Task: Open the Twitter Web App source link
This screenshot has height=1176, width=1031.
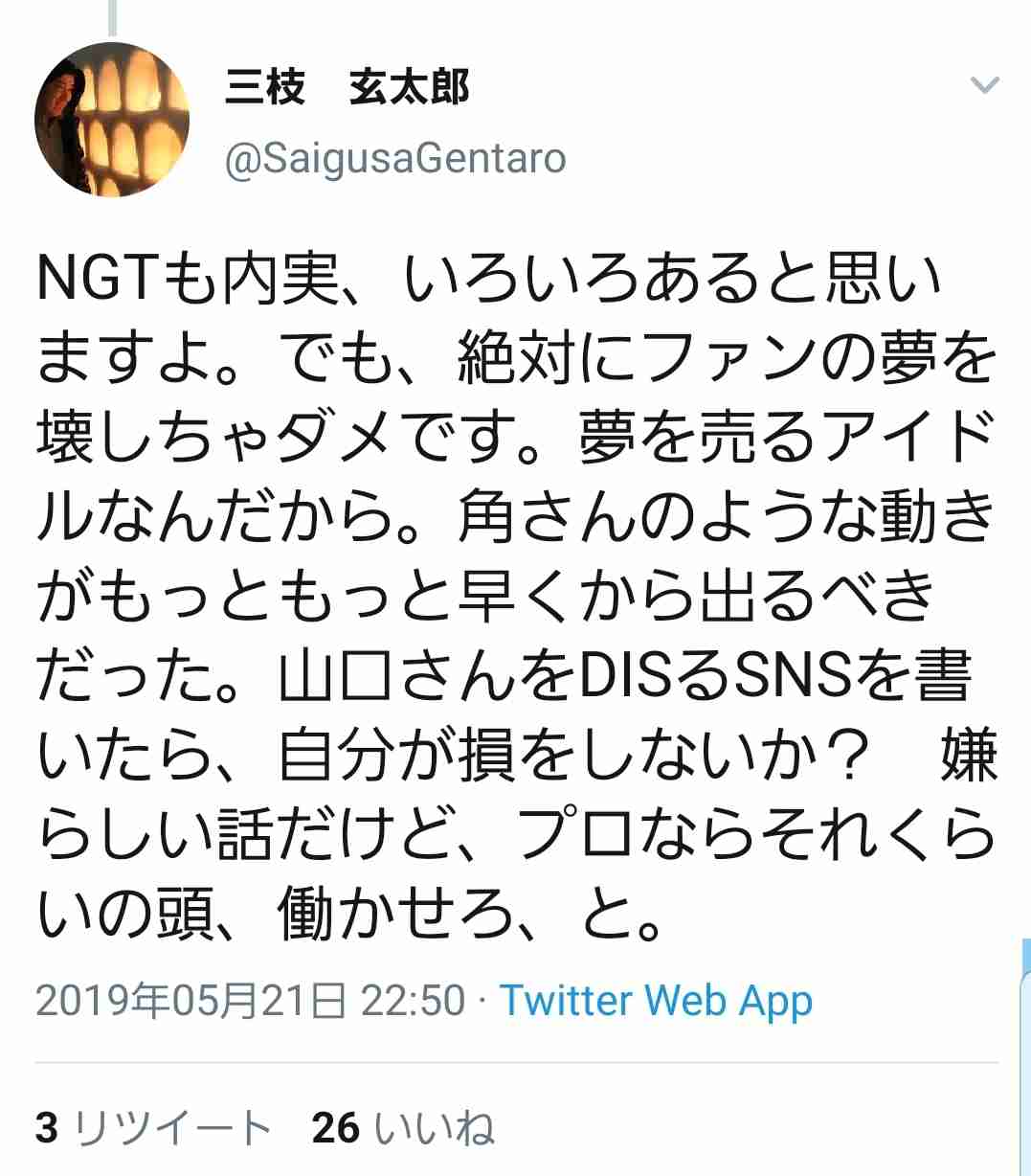Action: point(657,1001)
